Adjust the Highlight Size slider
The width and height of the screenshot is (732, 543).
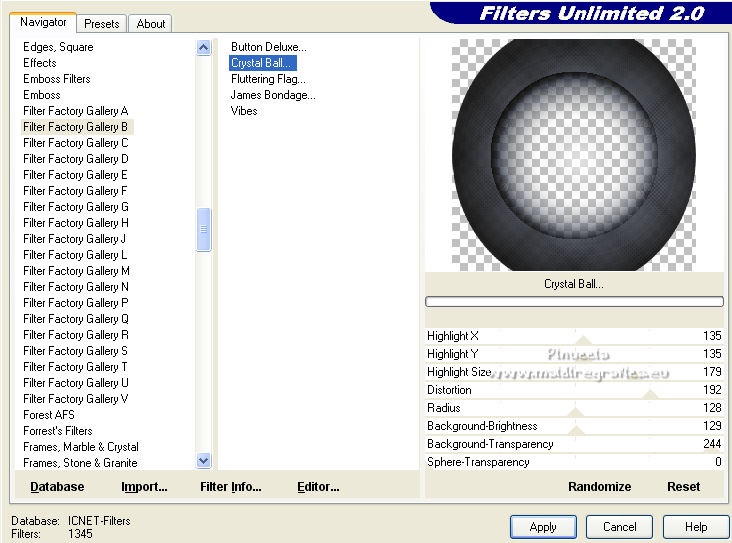point(574,372)
